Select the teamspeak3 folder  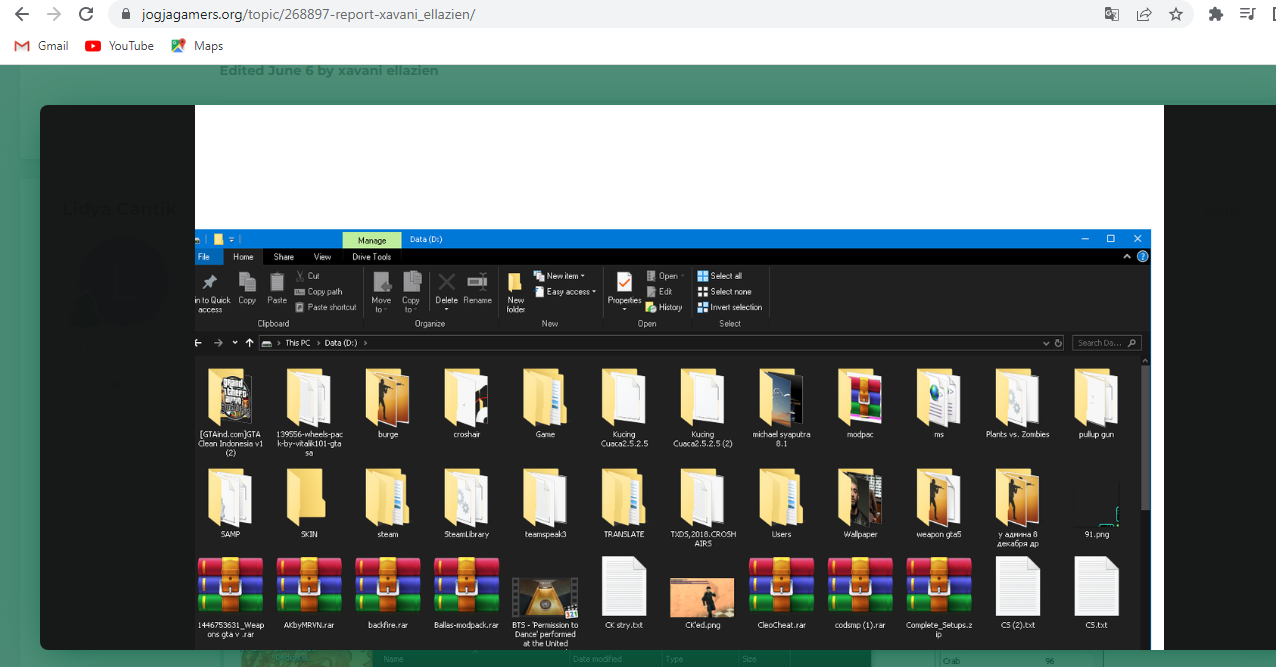click(x=545, y=503)
